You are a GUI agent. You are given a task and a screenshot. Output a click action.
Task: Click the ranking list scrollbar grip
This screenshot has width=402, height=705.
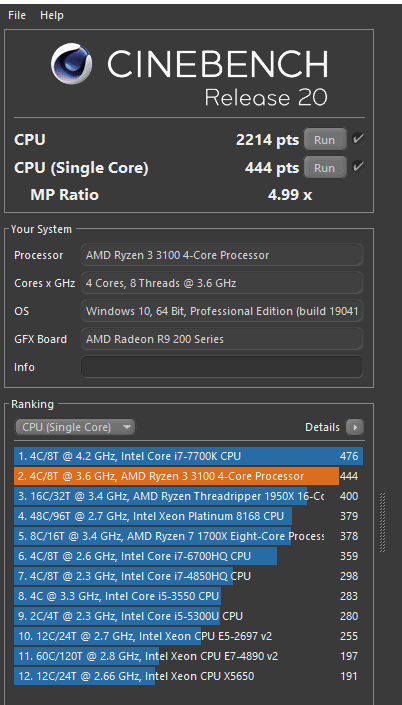383,522
